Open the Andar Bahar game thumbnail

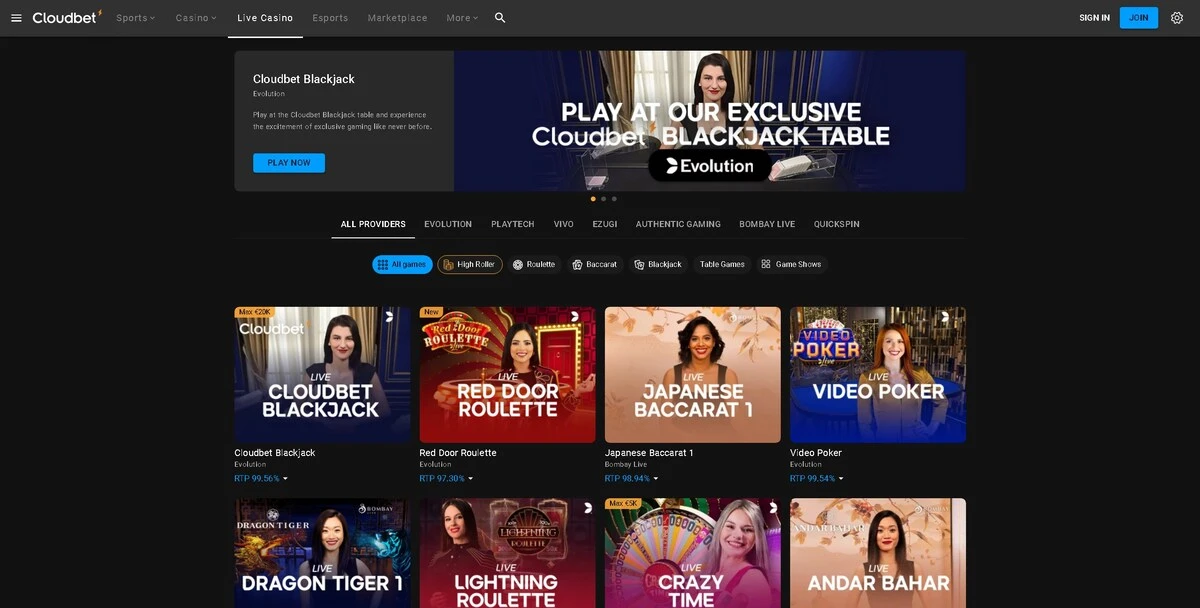878,553
